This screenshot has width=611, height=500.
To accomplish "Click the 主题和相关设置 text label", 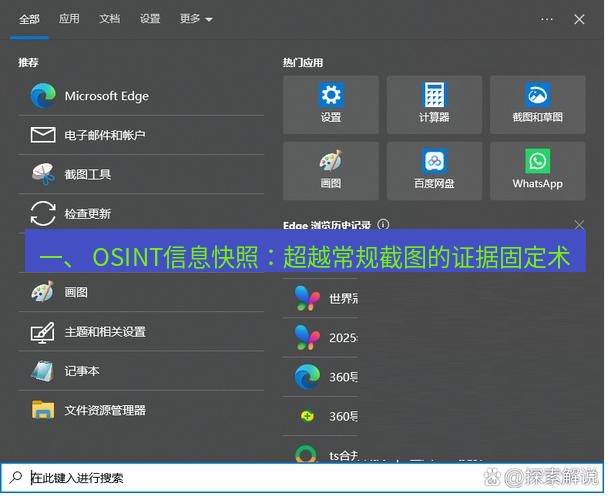I will coord(105,332).
